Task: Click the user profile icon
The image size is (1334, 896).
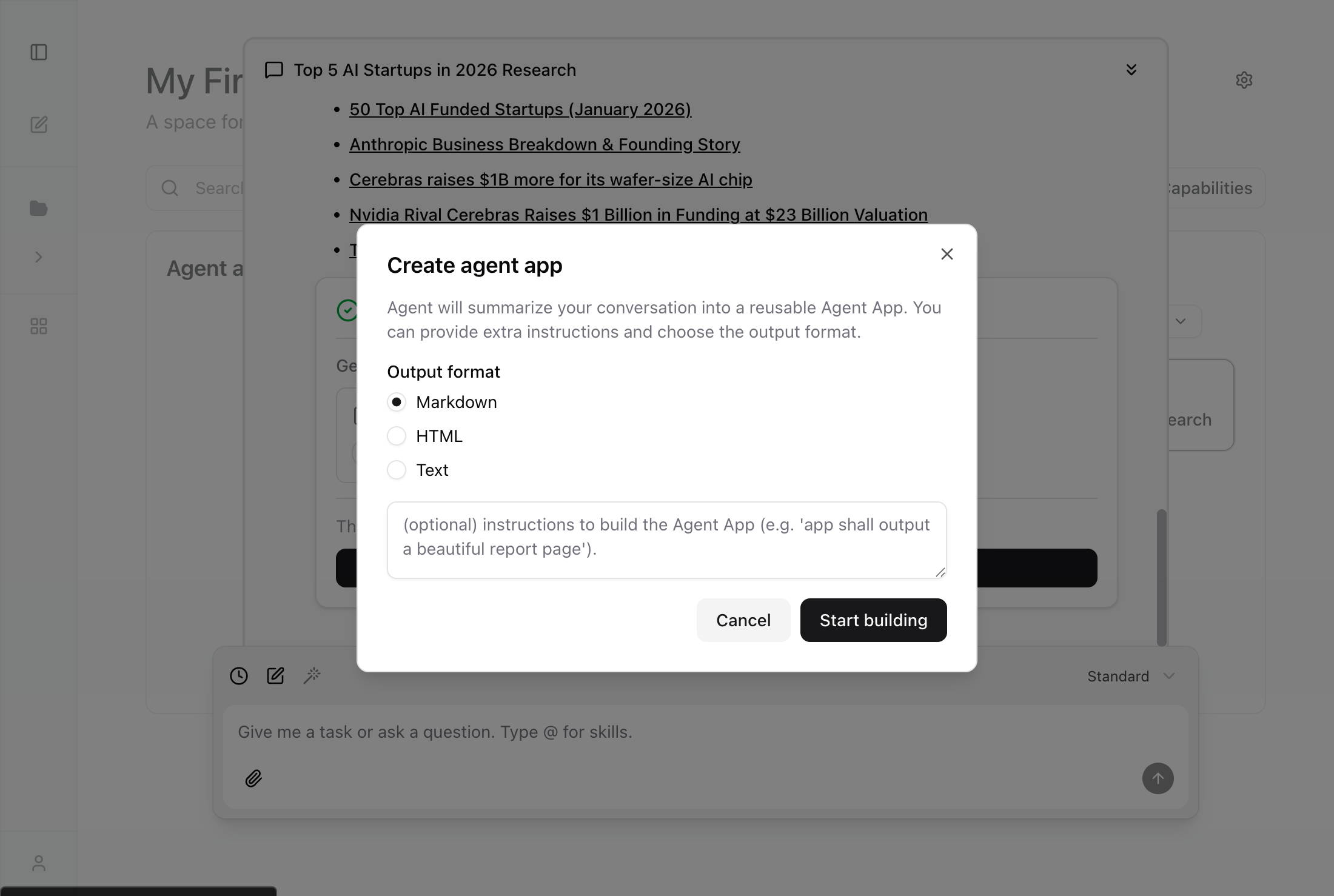Action: click(x=39, y=863)
